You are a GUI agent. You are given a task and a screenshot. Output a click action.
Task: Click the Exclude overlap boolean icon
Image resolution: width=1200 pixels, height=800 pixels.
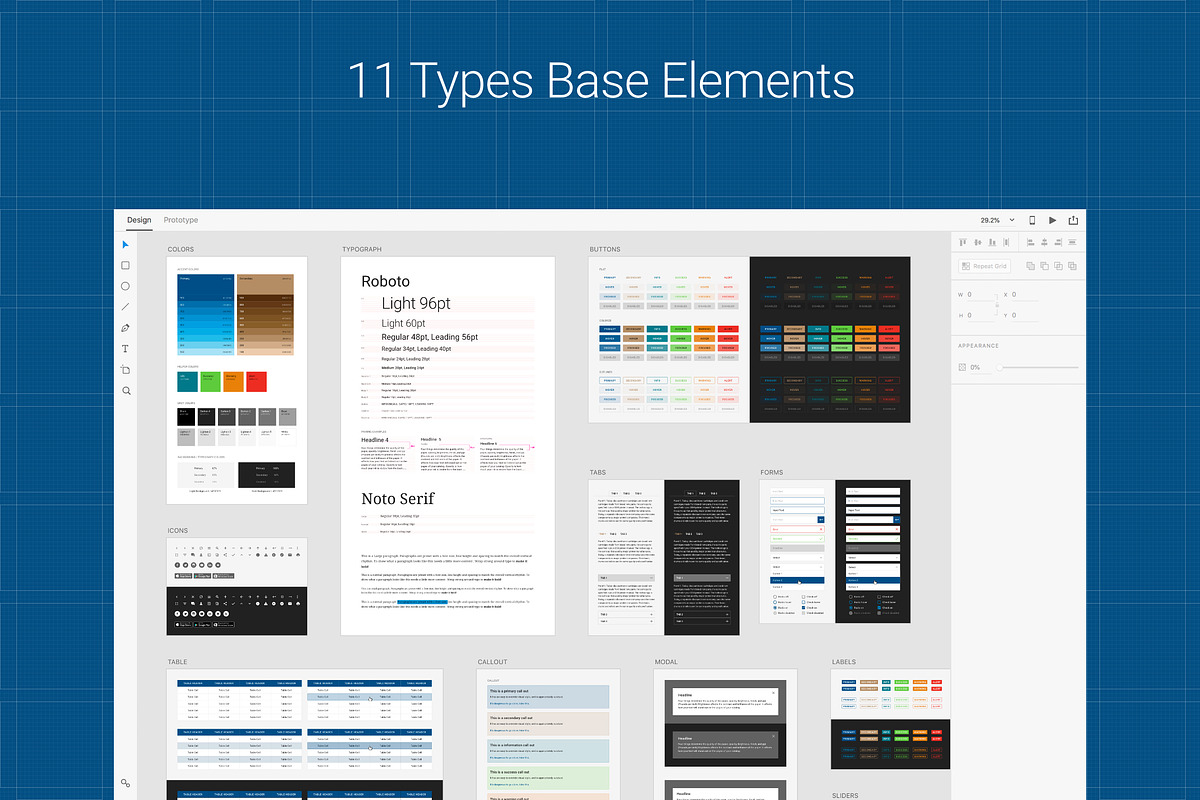(1072, 266)
